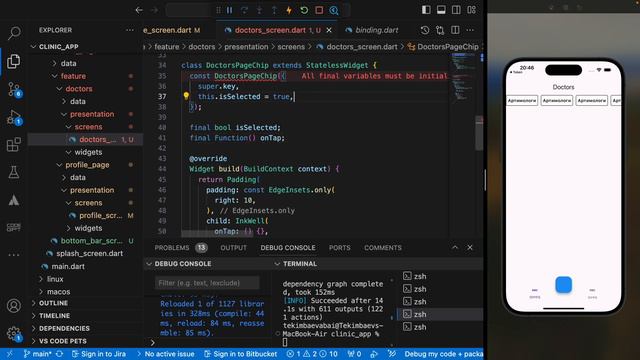Open the Testing flask view
Screen dimensions: 640x360
coord(14,172)
